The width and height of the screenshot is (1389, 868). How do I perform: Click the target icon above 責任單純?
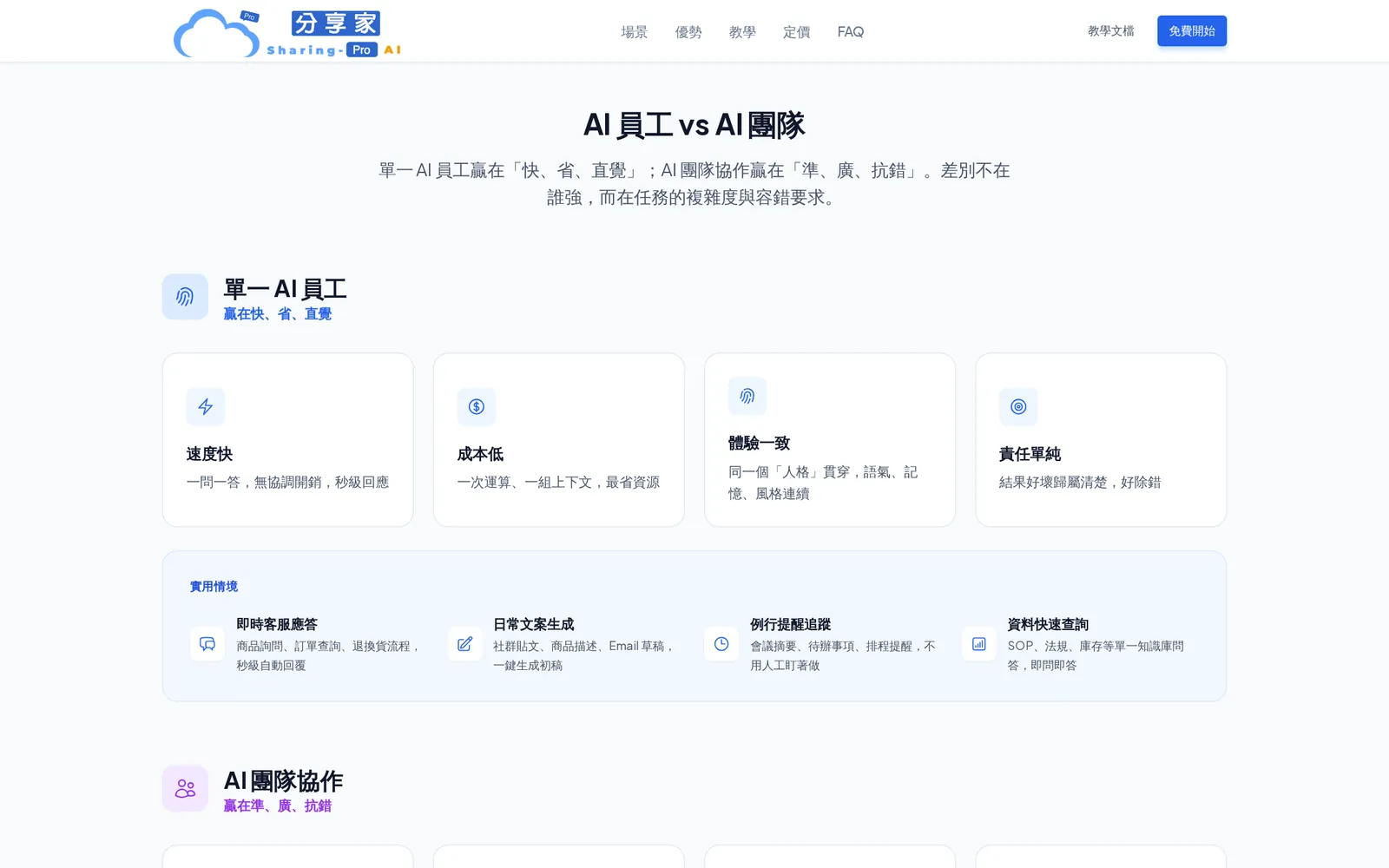coord(1018,406)
